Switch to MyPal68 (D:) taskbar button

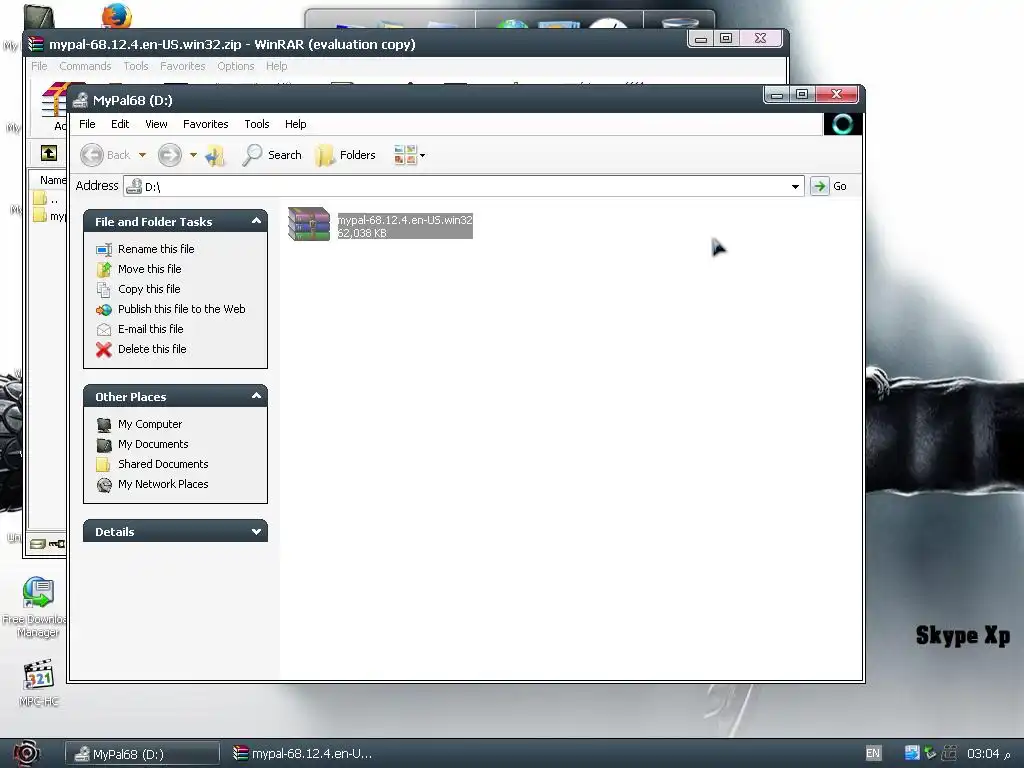point(142,754)
